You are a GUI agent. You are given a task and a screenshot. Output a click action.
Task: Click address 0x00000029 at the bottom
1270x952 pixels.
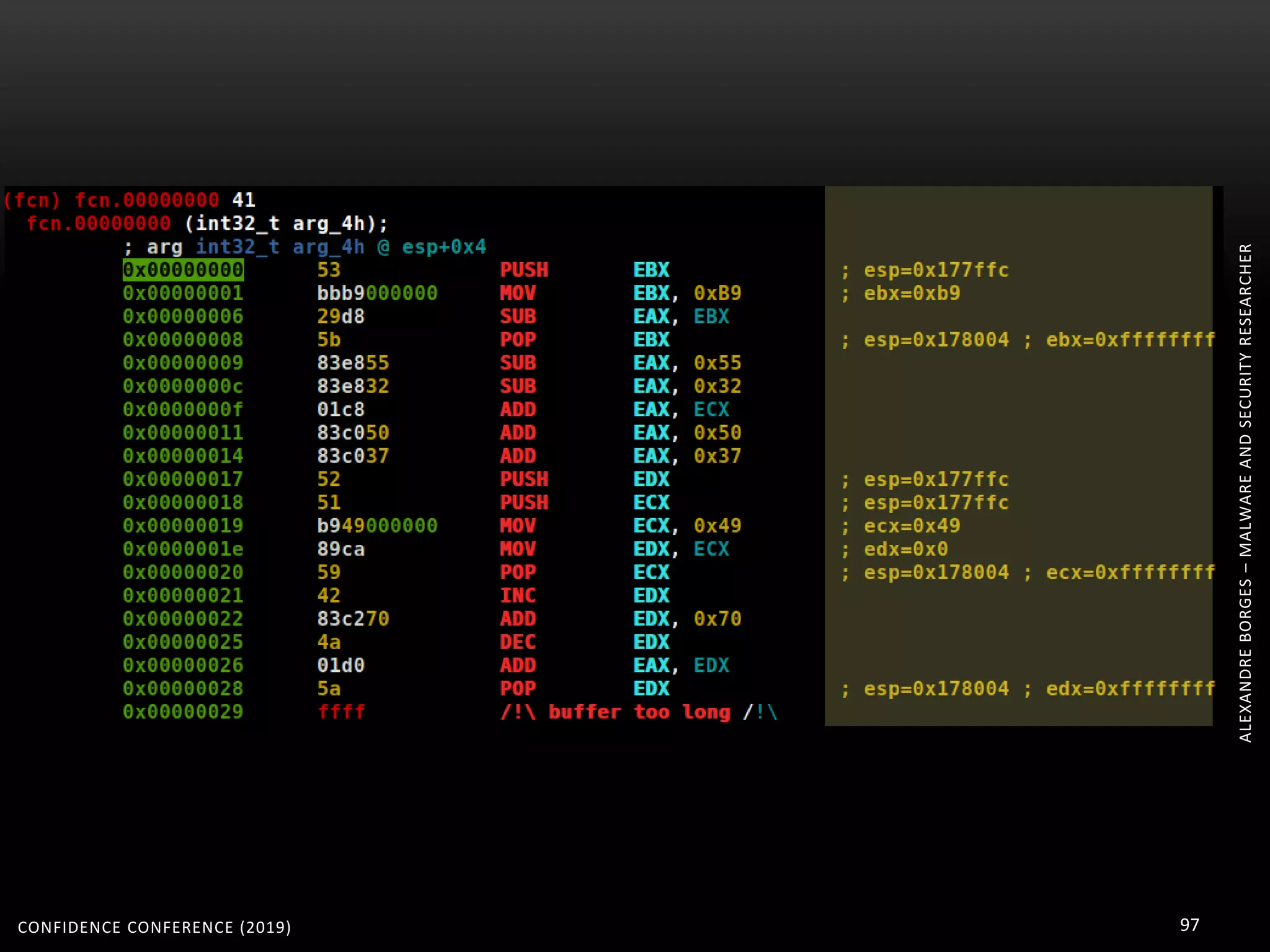(183, 712)
